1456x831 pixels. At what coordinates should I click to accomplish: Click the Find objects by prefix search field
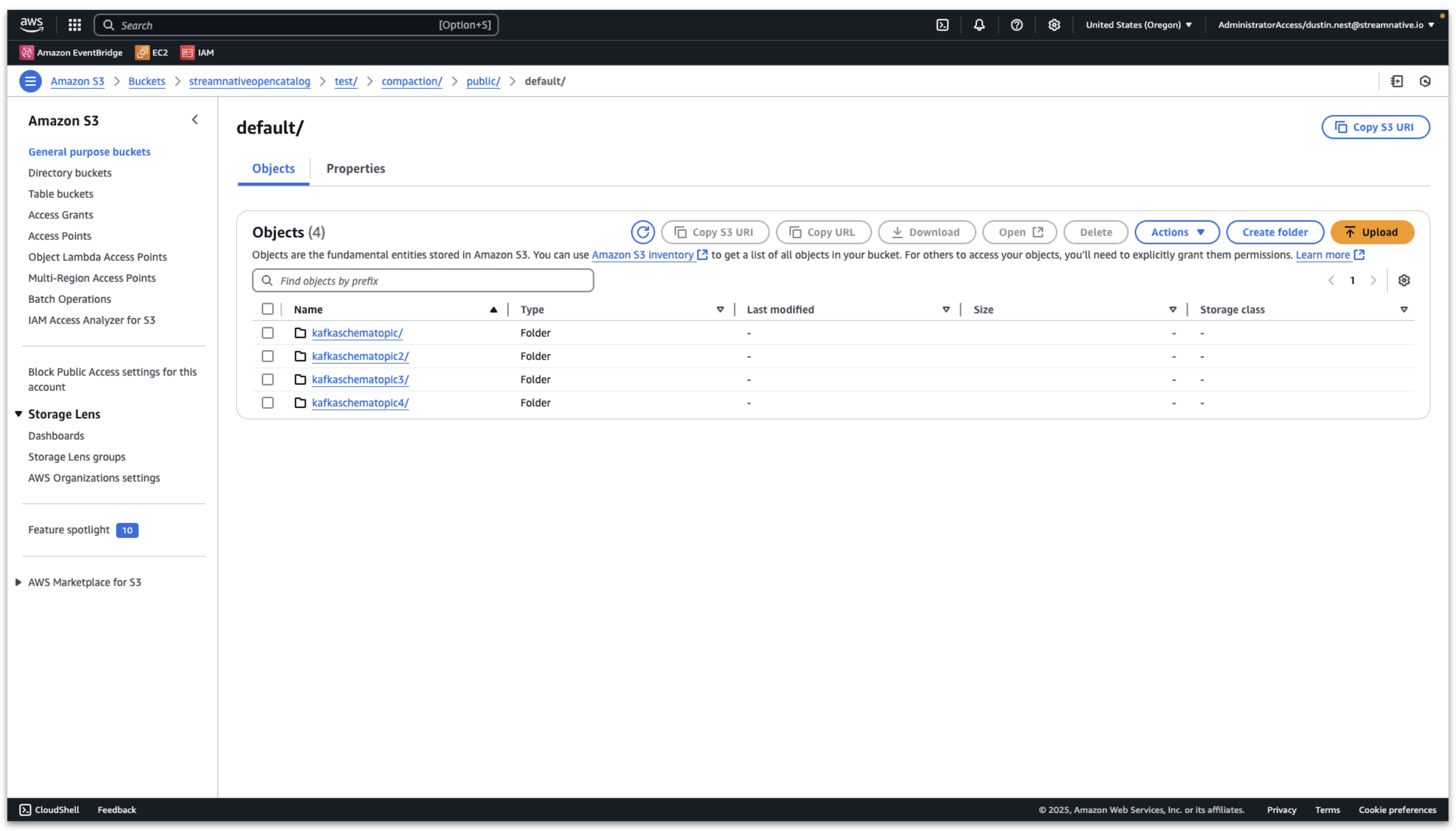click(x=422, y=280)
